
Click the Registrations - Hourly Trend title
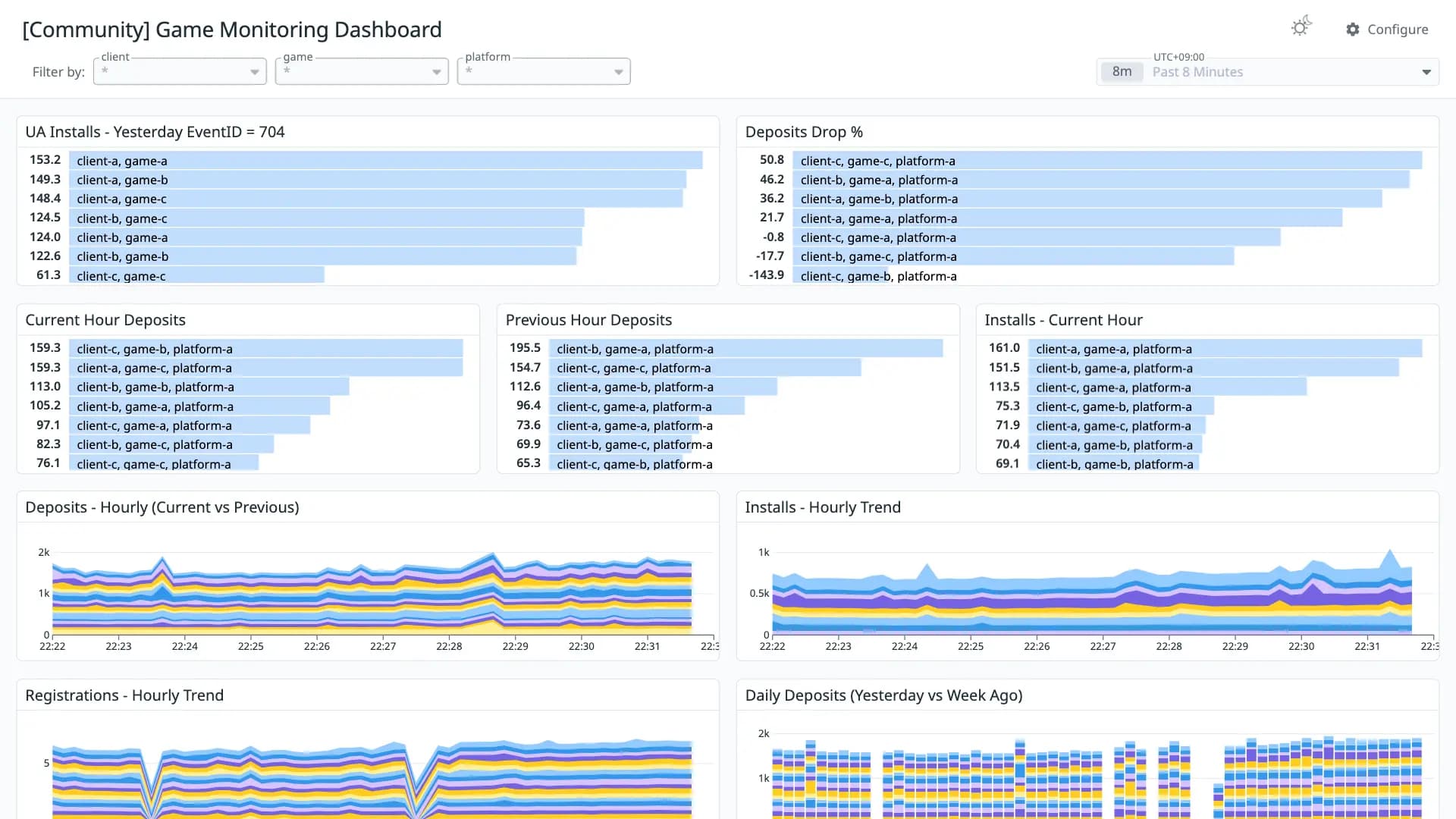124,695
